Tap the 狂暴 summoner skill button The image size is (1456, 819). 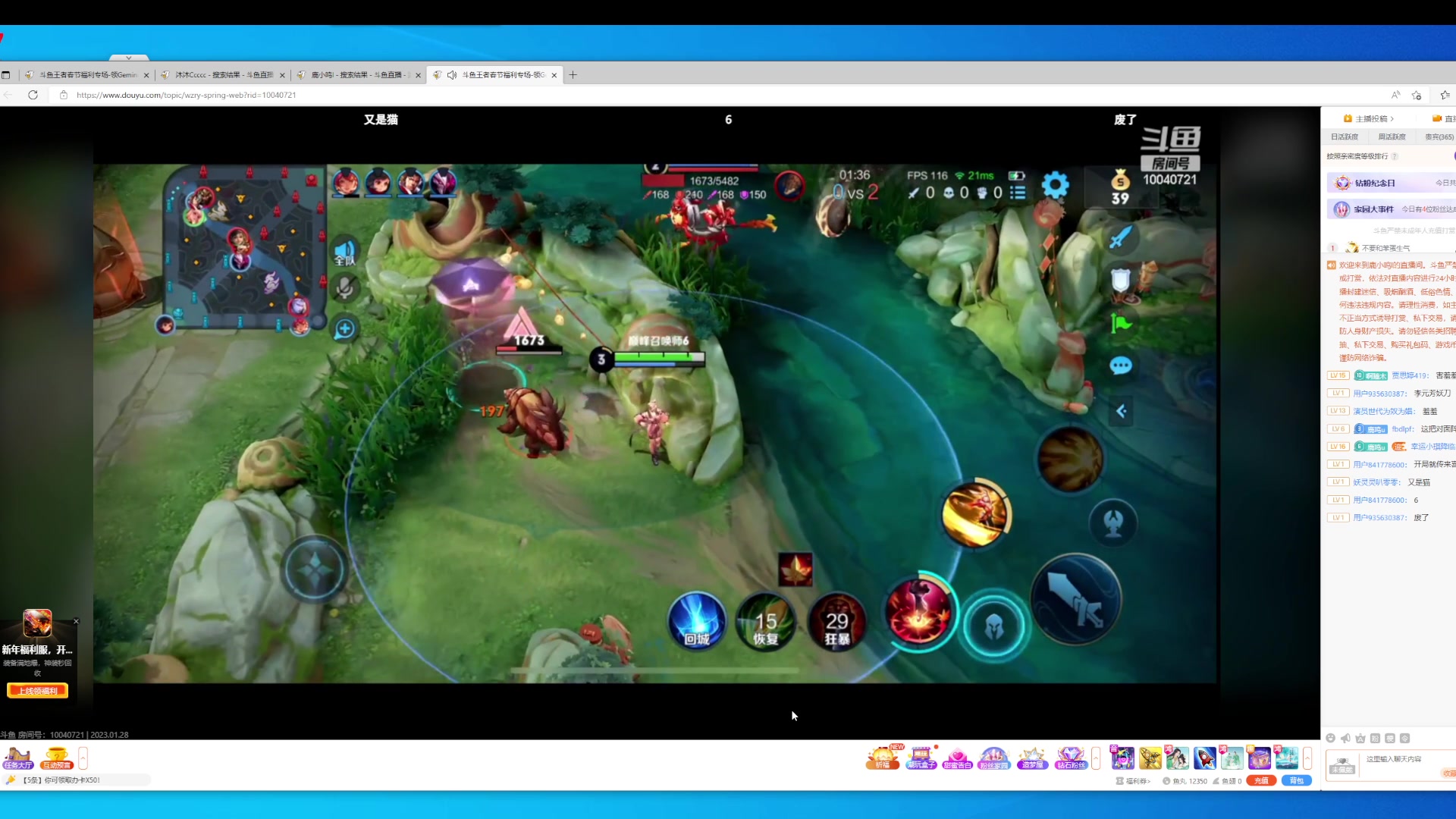coord(836,623)
